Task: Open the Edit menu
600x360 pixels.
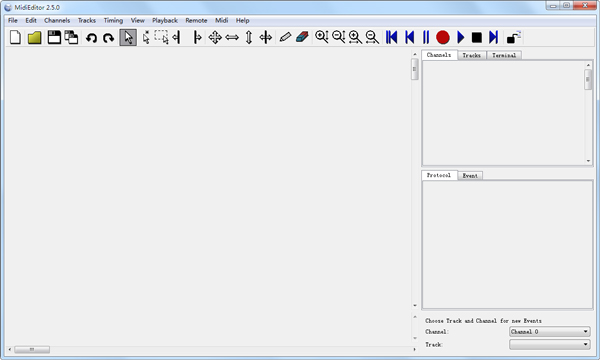Action: [31, 21]
